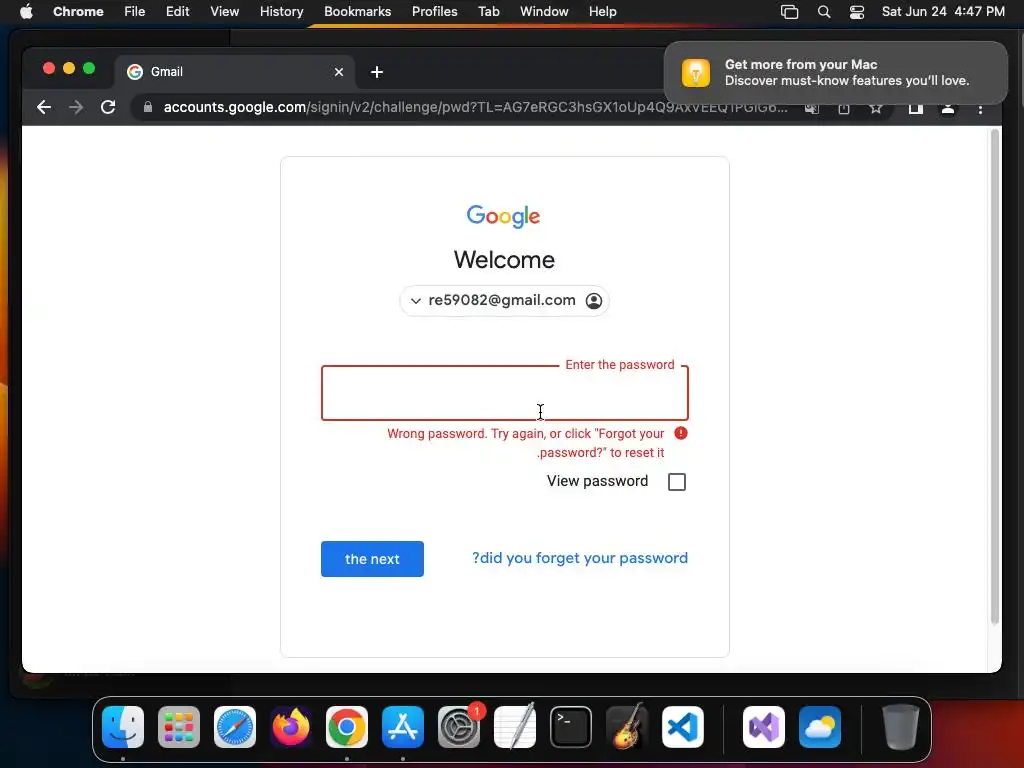This screenshot has width=1024, height=768.
Task: Focus the Enter the password field
Action: click(x=504, y=392)
